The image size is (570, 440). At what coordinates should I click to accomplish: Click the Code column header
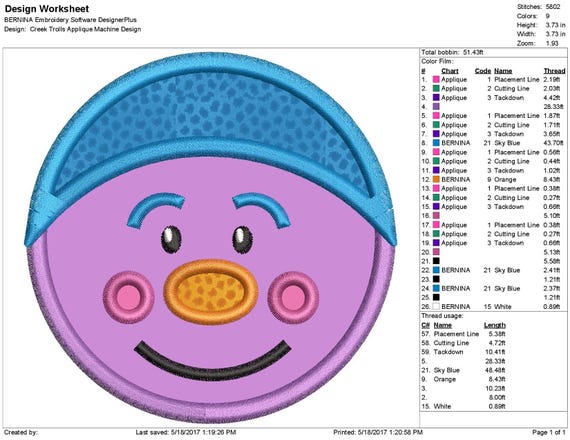(483, 71)
